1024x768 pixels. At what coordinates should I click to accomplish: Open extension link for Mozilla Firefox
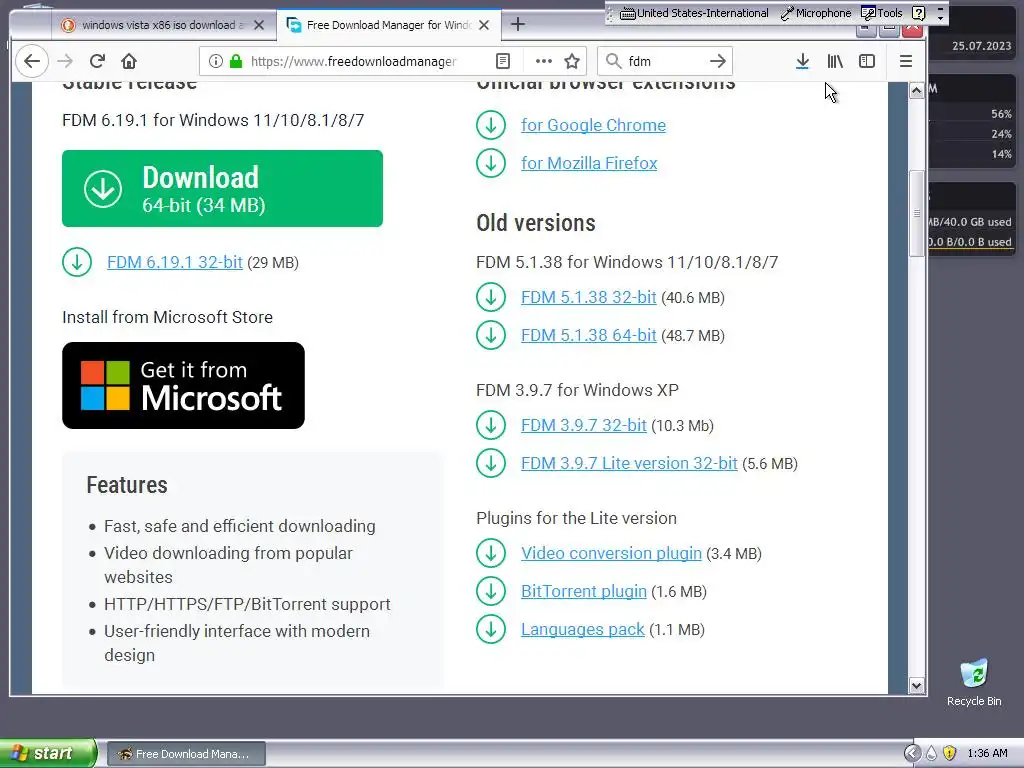589,163
